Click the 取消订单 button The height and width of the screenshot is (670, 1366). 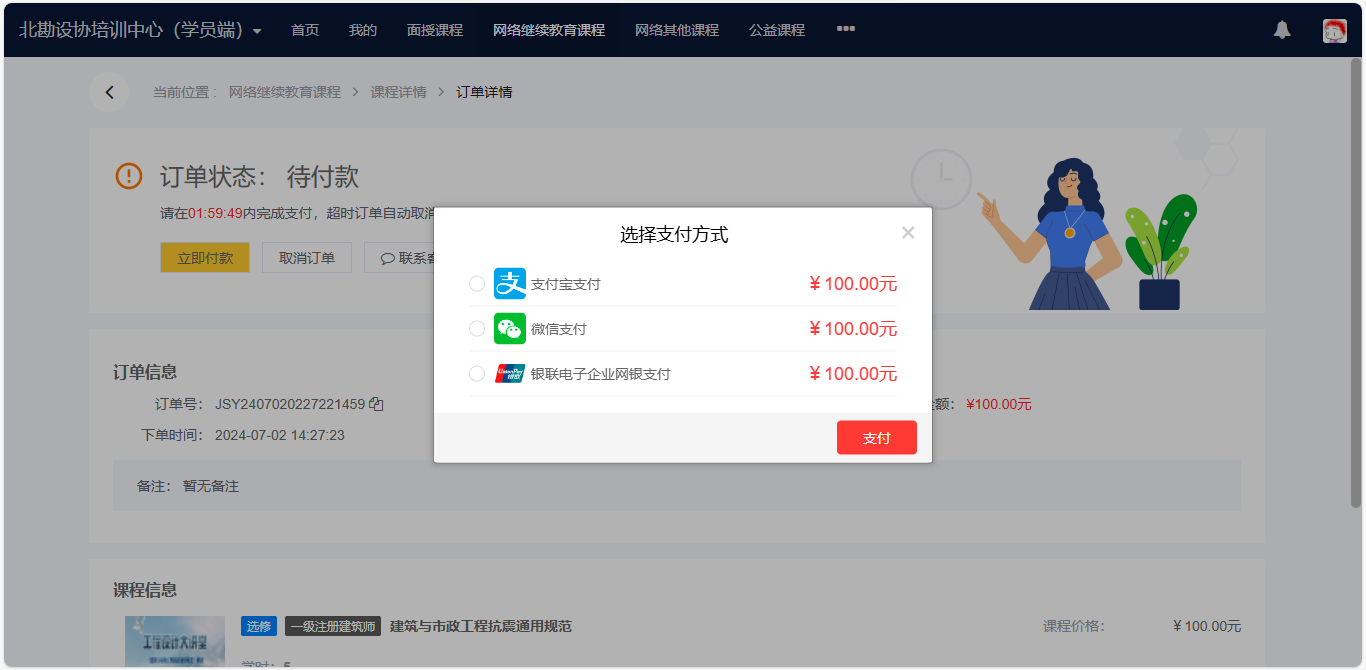click(307, 257)
